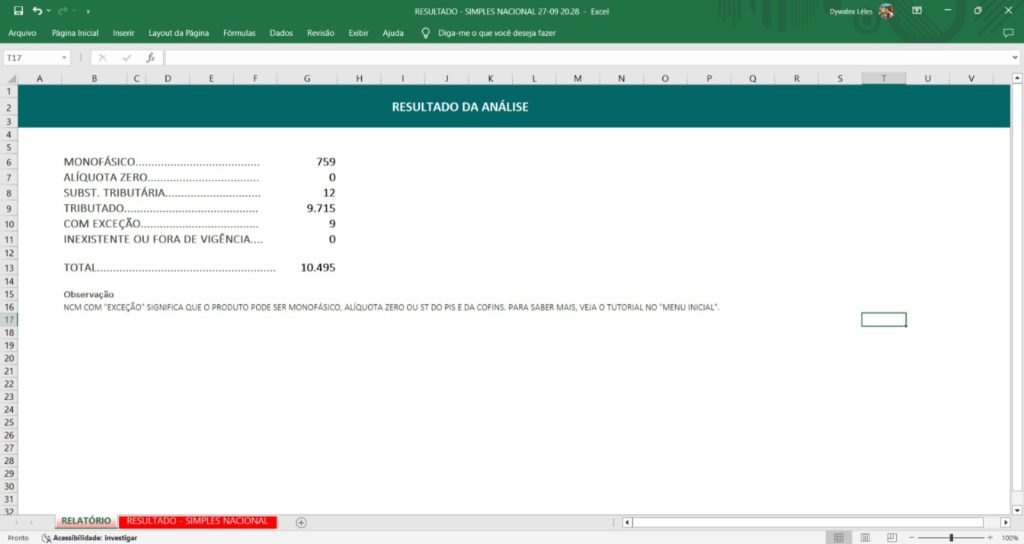This screenshot has width=1024, height=544.
Task: Switch to Normal view in status bar
Action: point(838,537)
